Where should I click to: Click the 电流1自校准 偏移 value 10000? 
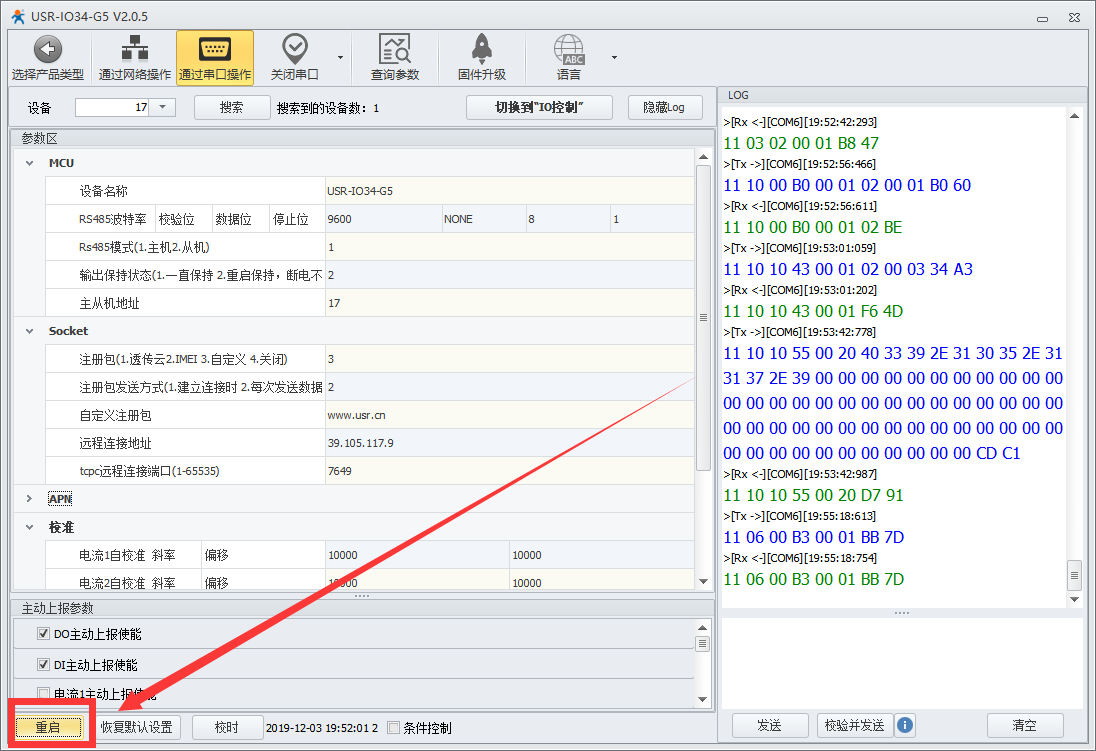coord(601,555)
